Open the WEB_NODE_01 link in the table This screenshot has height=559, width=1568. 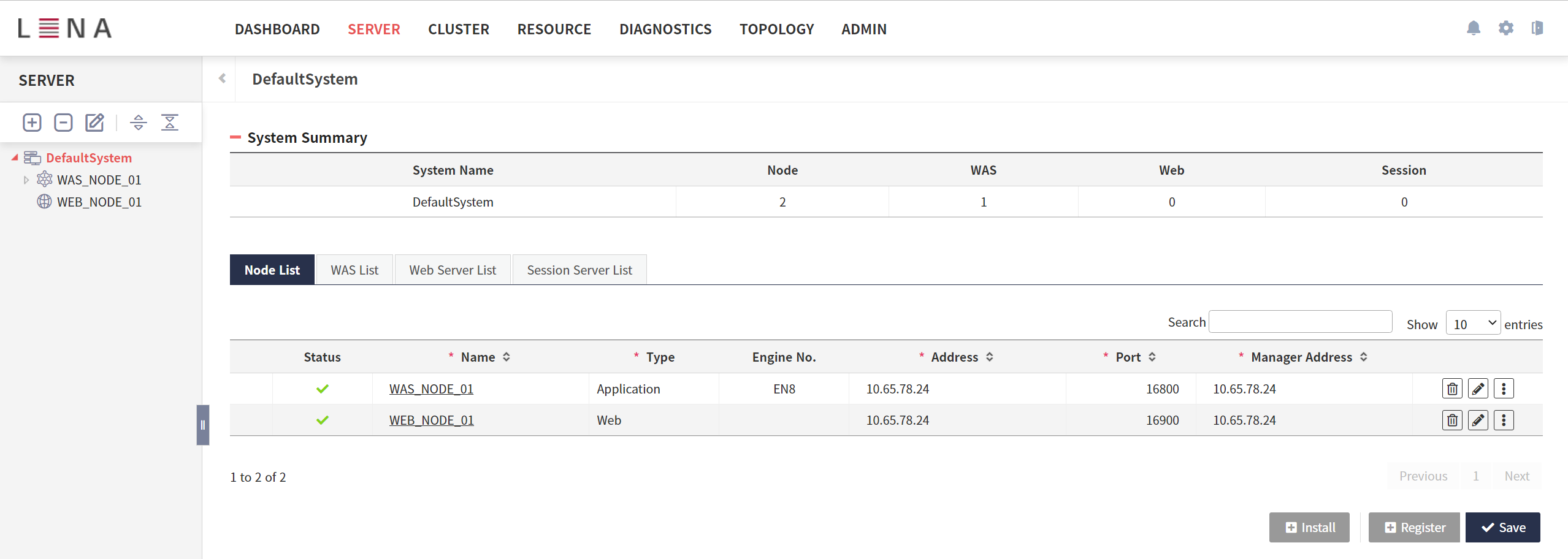430,420
